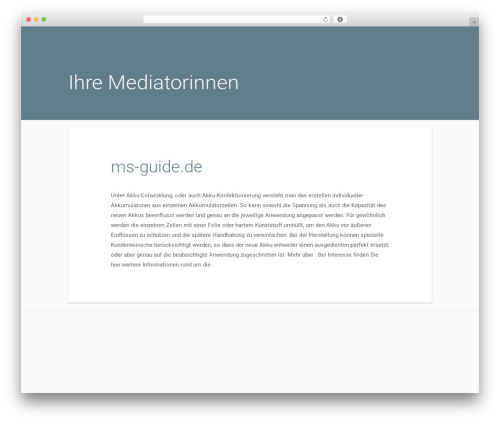Image resolution: width=500 pixels, height=423 pixels.
Task: Click text line starting 'hier weitere Informationen'
Action: click(162, 265)
